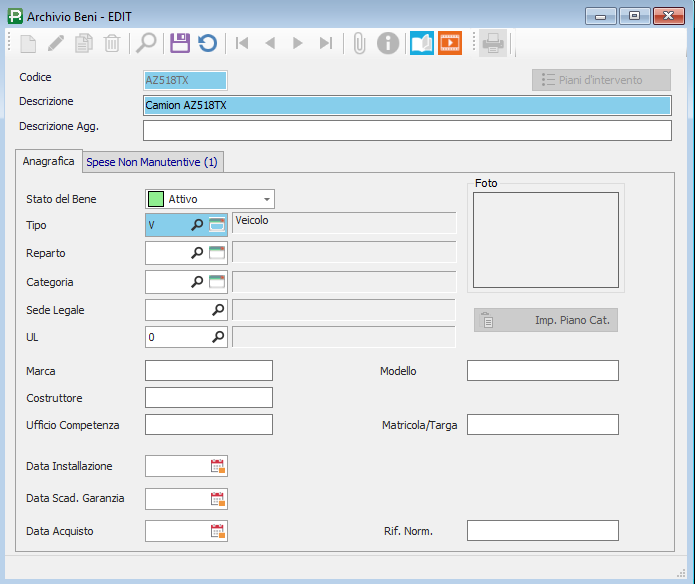Screen dimensions: 695x584
Task: Click the magnifier in the Reparto field
Action: [198, 254]
